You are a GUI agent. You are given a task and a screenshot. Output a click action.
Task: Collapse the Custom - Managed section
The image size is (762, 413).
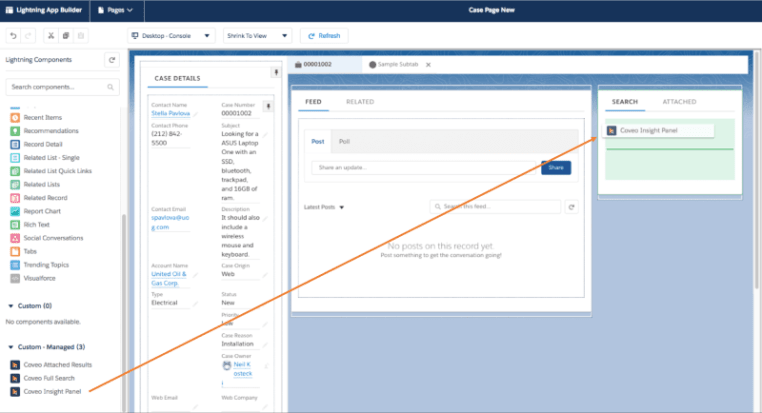(11, 346)
